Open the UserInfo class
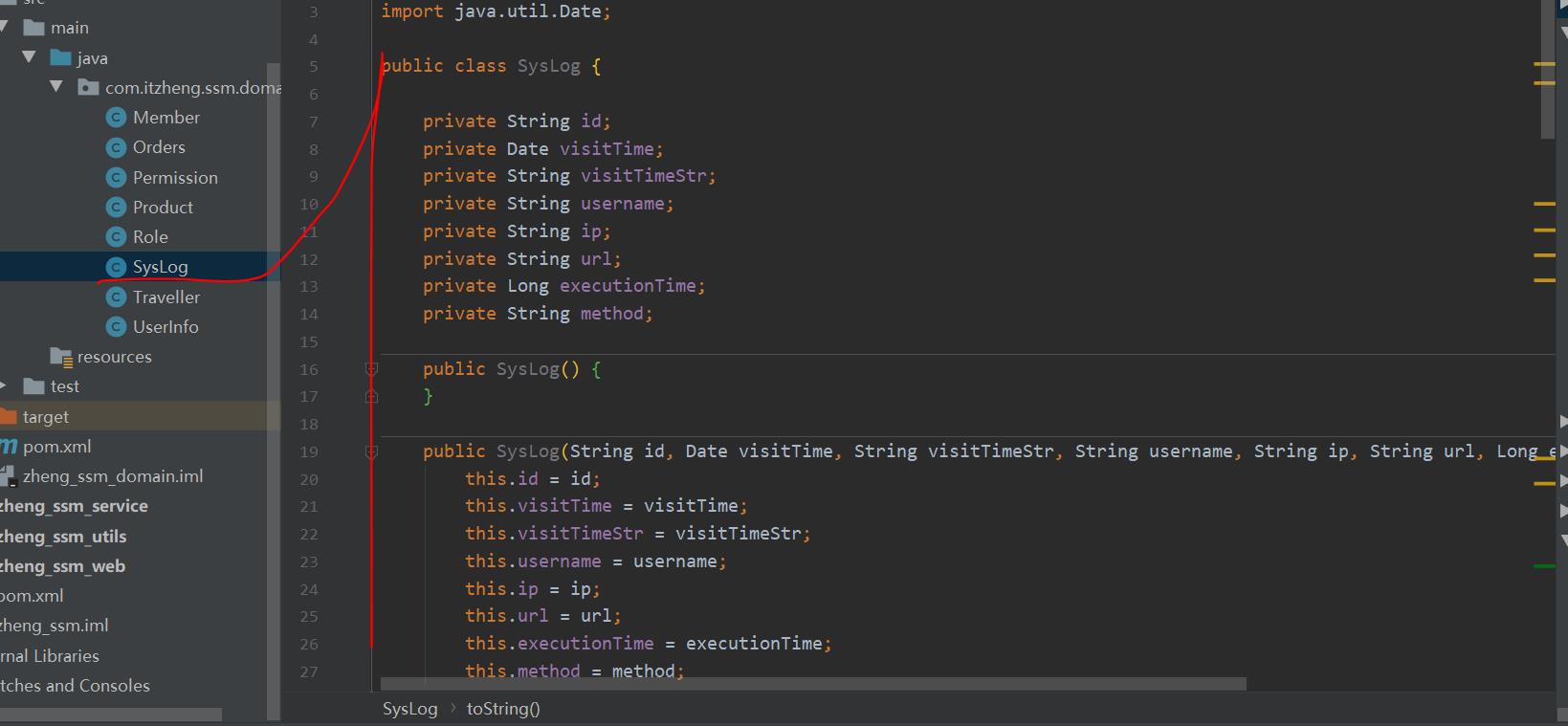The height and width of the screenshot is (726, 1568). point(166,327)
